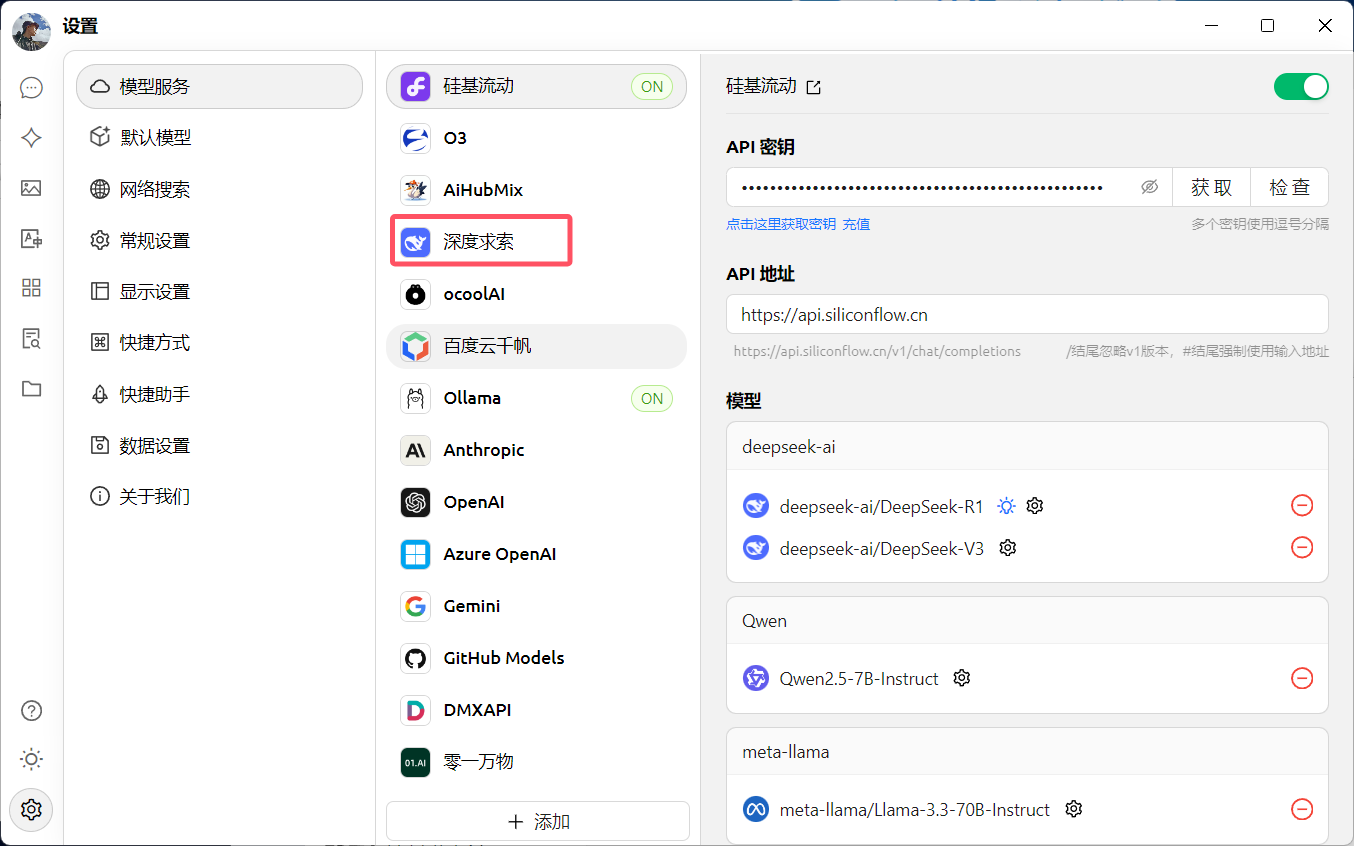
Task: Open the translate sidebar icon
Action: (31, 238)
